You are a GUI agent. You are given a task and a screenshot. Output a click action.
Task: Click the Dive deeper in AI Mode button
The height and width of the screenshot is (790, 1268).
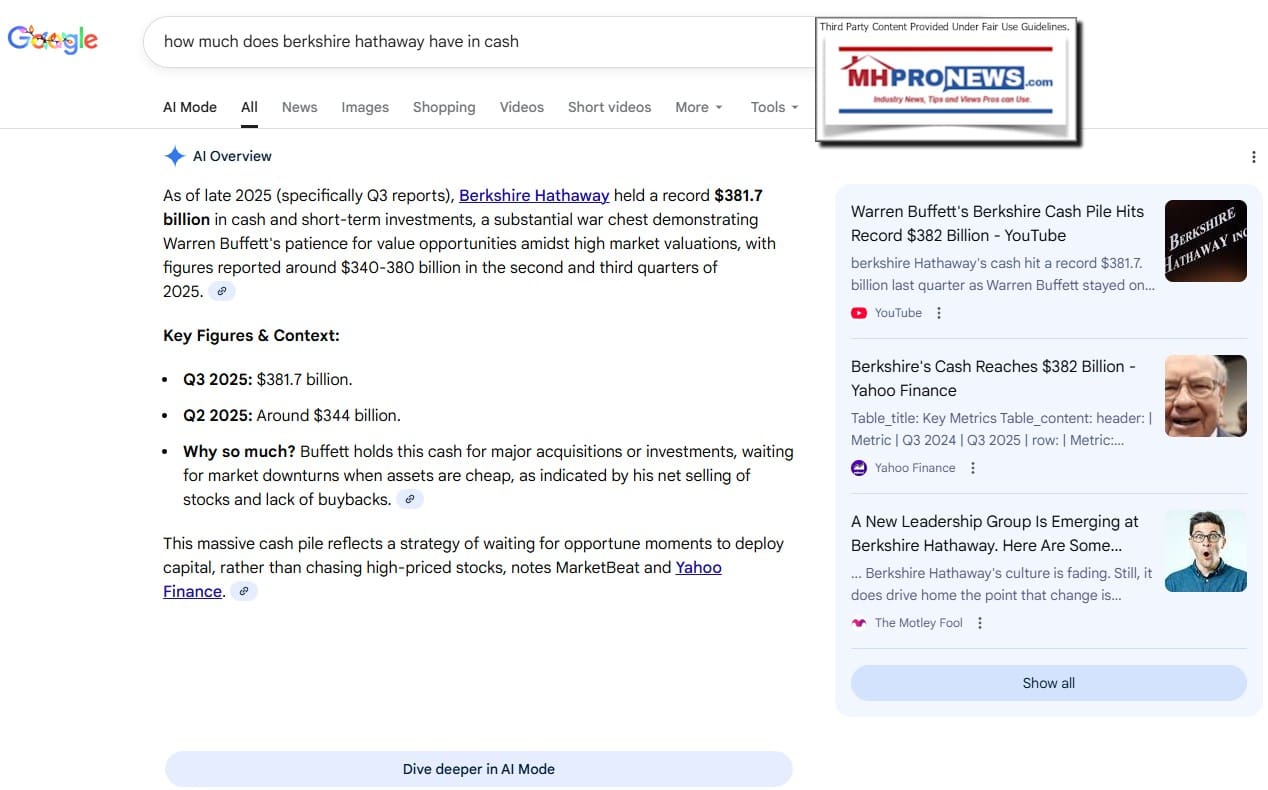(x=478, y=769)
